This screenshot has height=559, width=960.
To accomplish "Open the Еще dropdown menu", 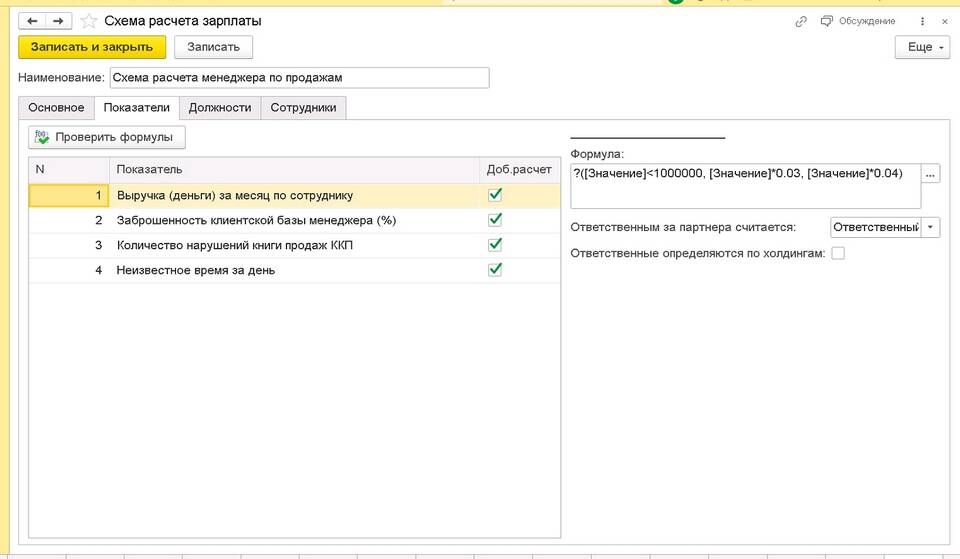I will click(x=921, y=47).
